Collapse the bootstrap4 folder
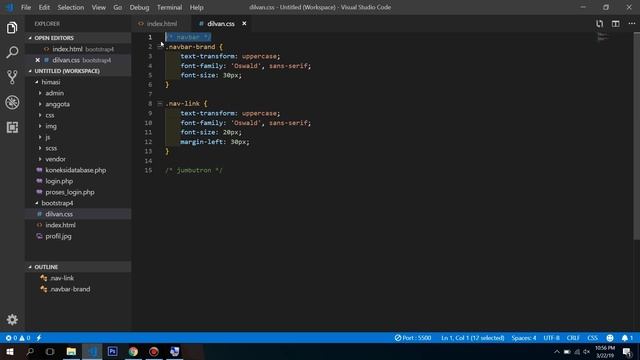 [37, 203]
